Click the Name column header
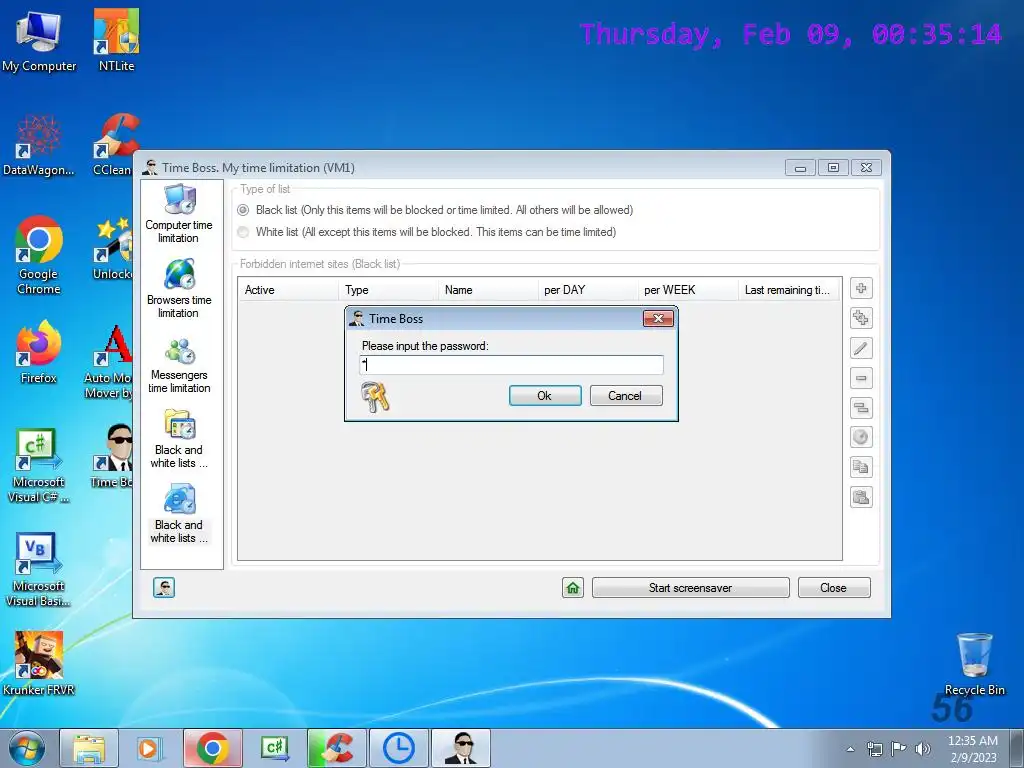The height and width of the screenshot is (768, 1024). (487, 290)
